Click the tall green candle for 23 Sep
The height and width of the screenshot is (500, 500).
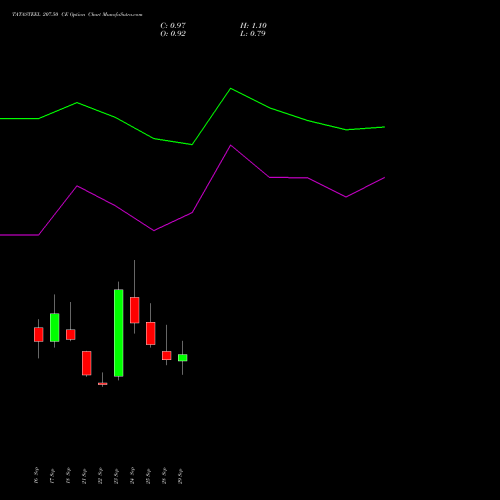119,333
